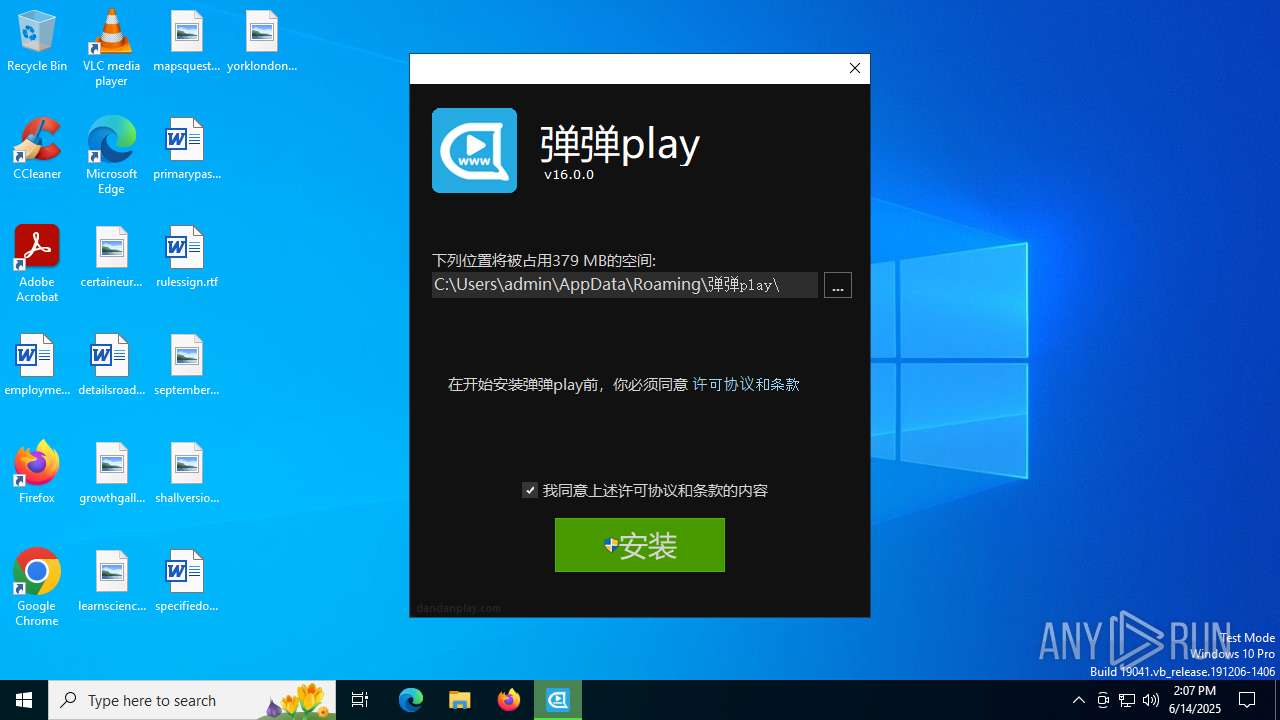Show hidden system tray icons
The width and height of the screenshot is (1280, 720).
pyautogui.click(x=1078, y=700)
